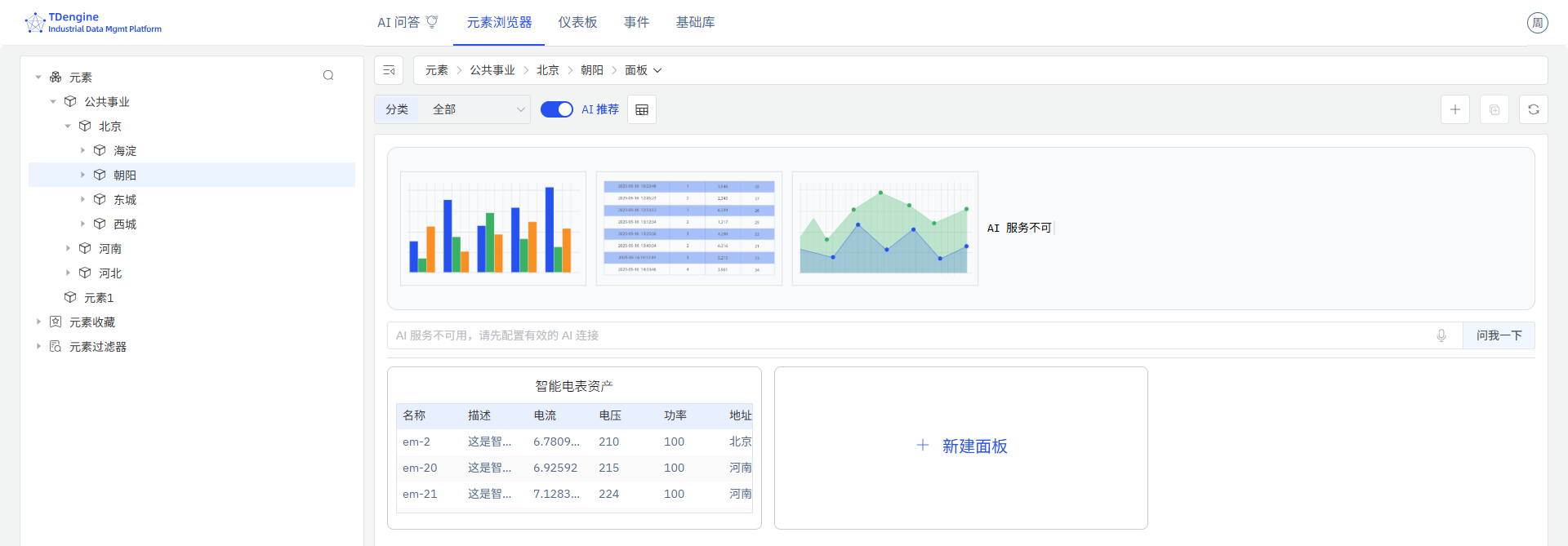Click the root 元素 tree icon
Image resolution: width=1568 pixels, height=546 pixels.
tap(56, 77)
